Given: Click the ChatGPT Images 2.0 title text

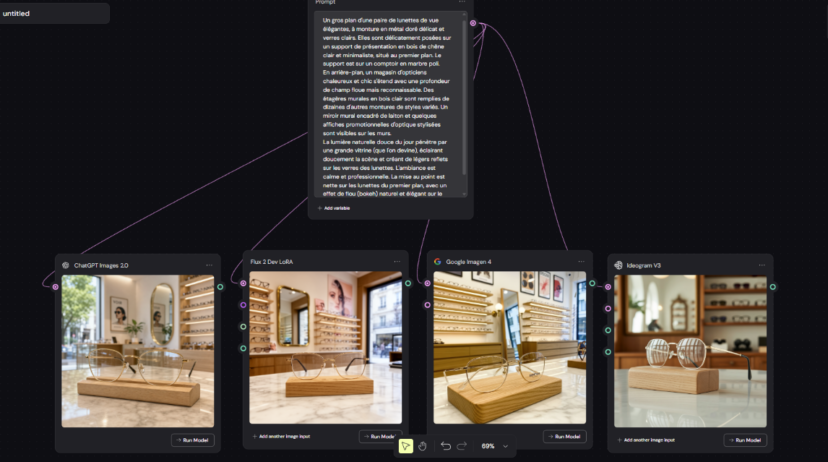Looking at the screenshot, I should click(x=101, y=265).
